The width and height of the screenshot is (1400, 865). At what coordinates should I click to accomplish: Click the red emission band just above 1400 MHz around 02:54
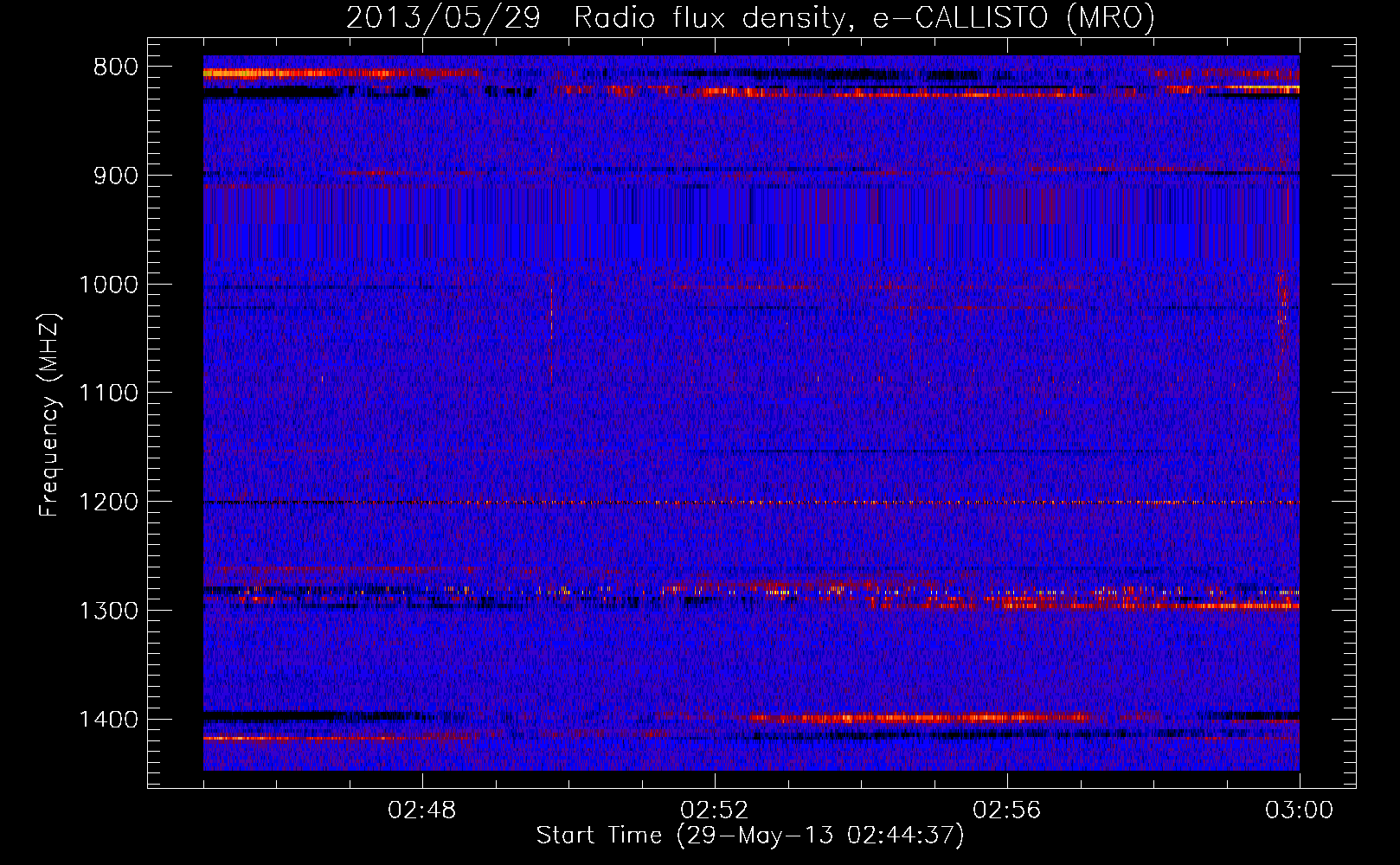922,717
